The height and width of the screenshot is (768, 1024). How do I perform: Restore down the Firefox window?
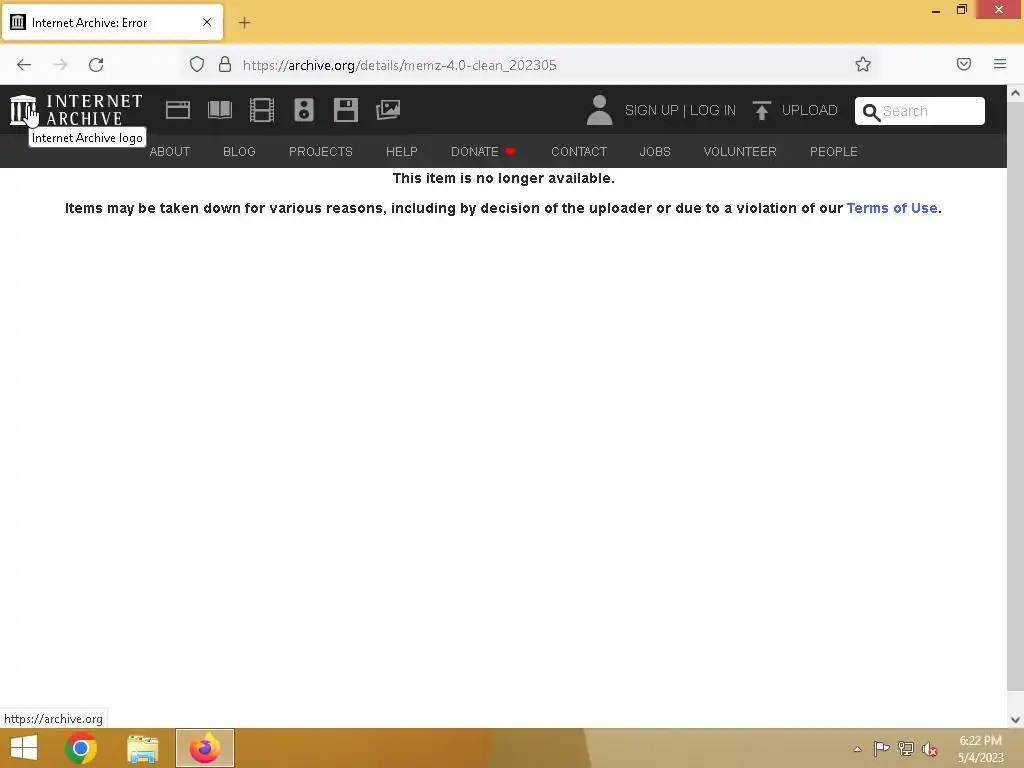(962, 10)
